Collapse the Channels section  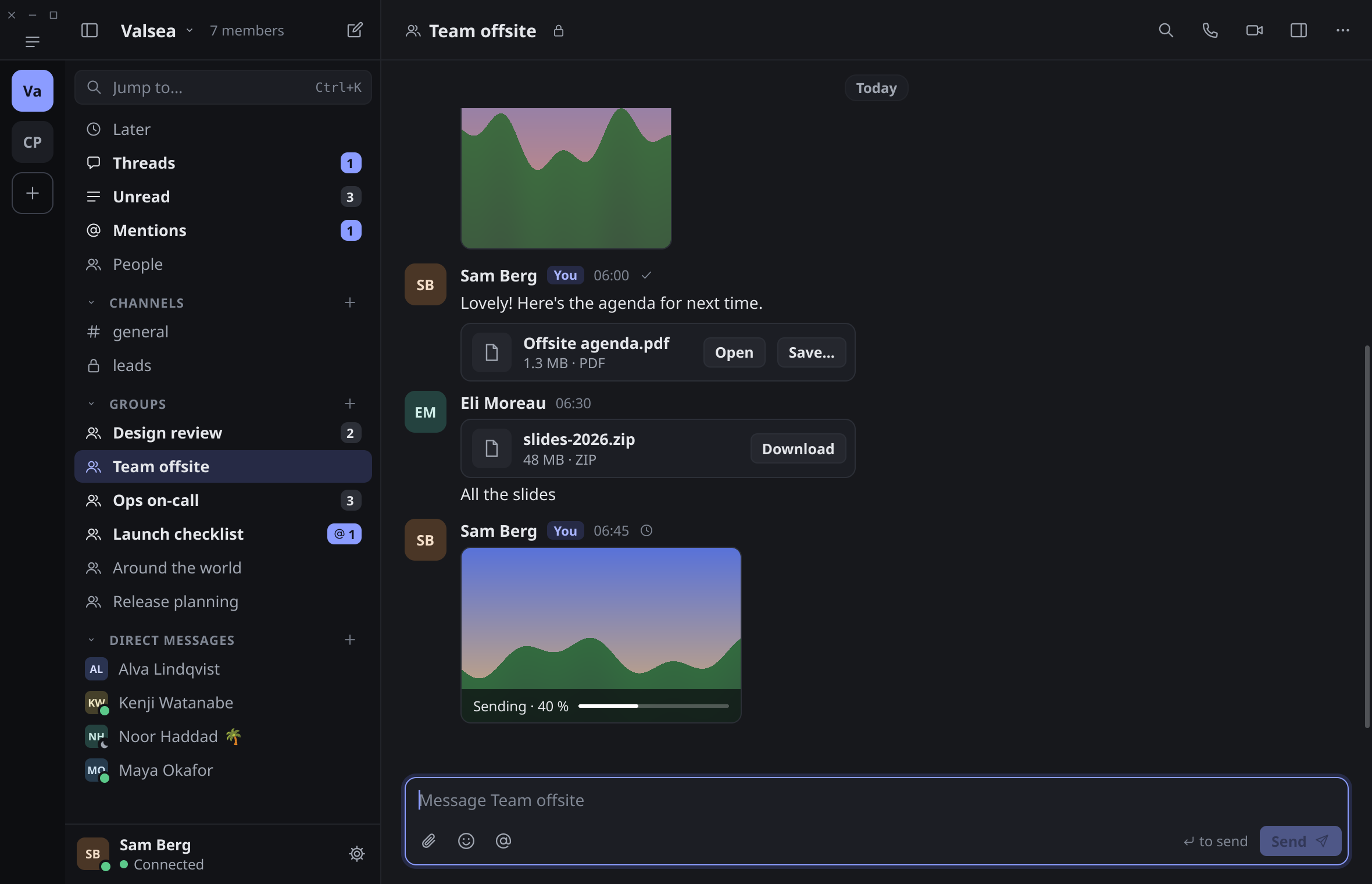pos(91,302)
